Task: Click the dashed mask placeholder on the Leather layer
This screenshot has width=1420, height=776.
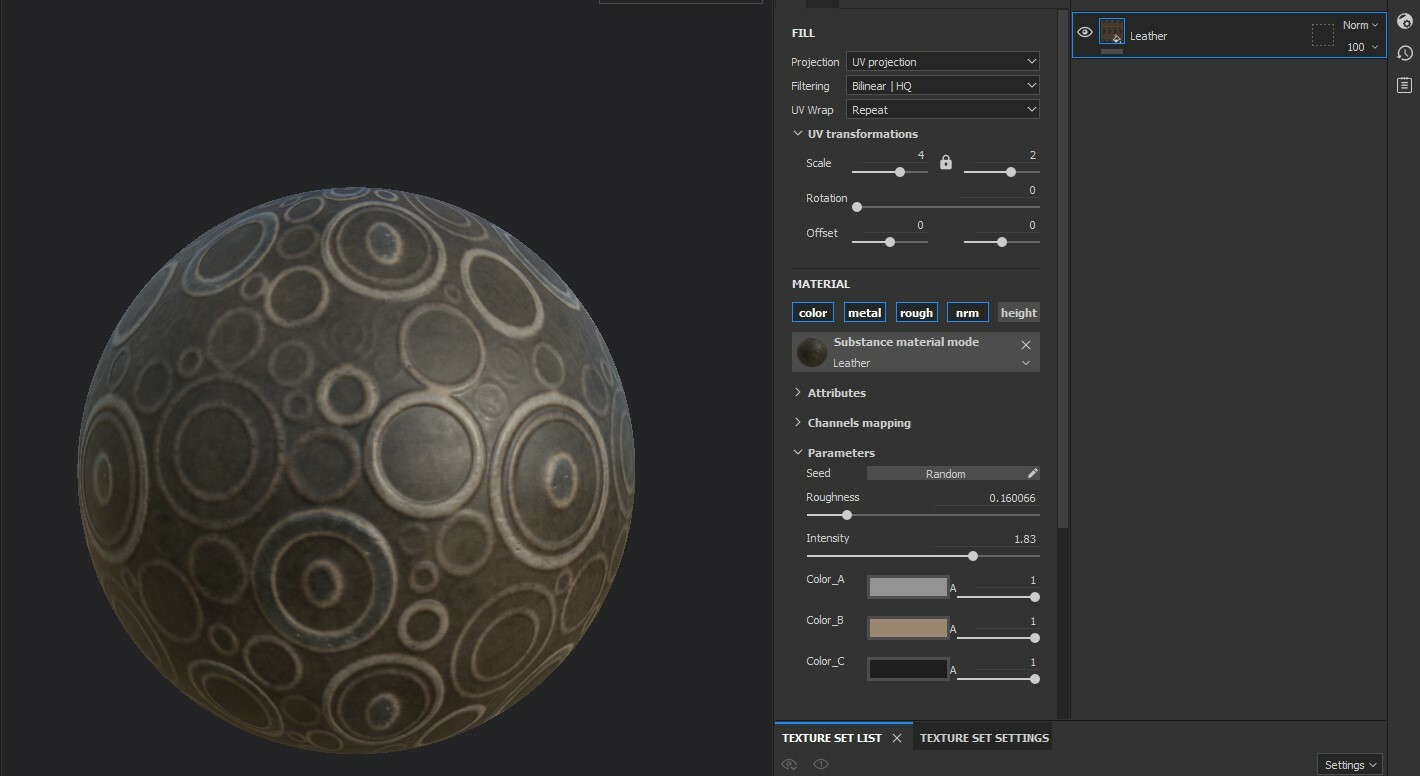Action: [1323, 34]
